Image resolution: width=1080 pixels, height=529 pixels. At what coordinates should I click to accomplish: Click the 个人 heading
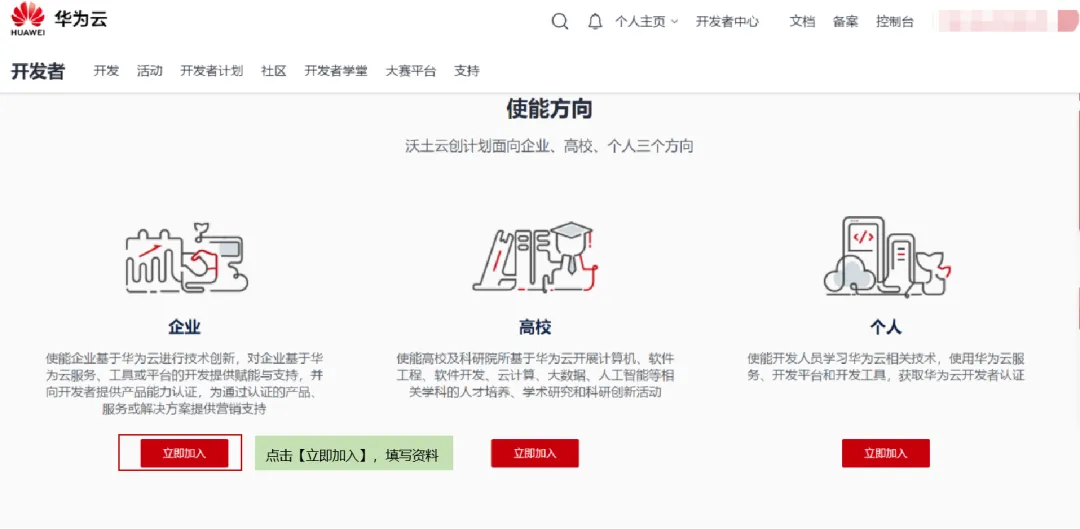886,326
